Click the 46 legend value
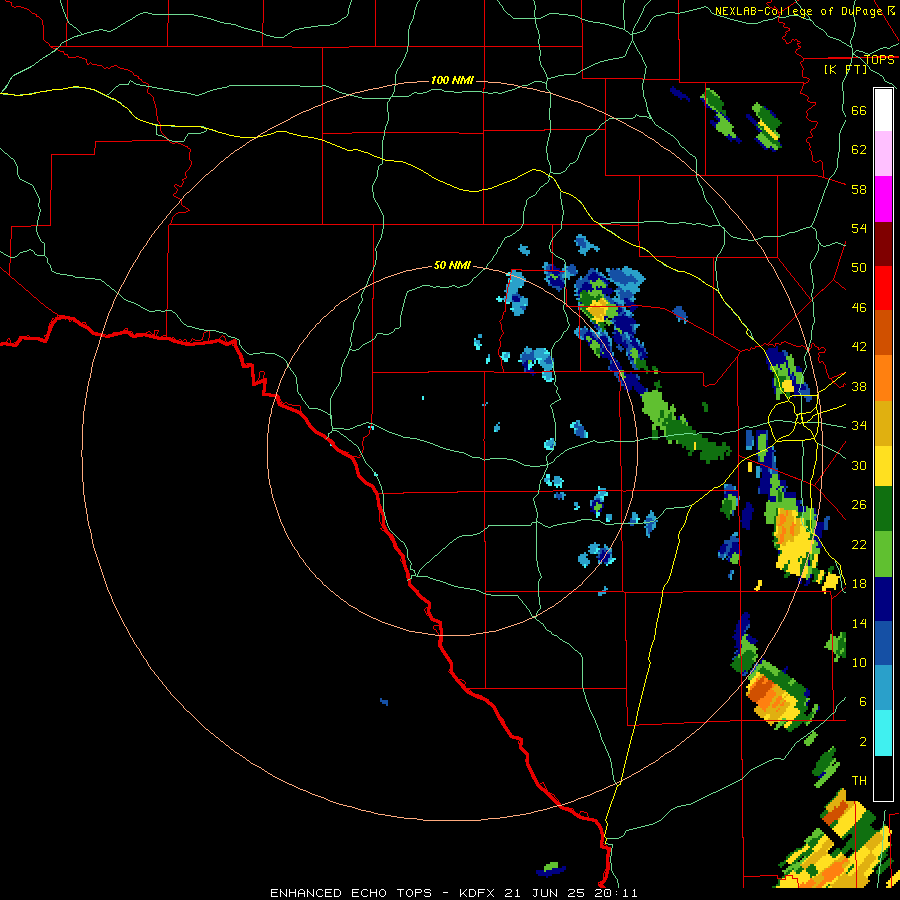This screenshot has height=900, width=900. pos(859,308)
